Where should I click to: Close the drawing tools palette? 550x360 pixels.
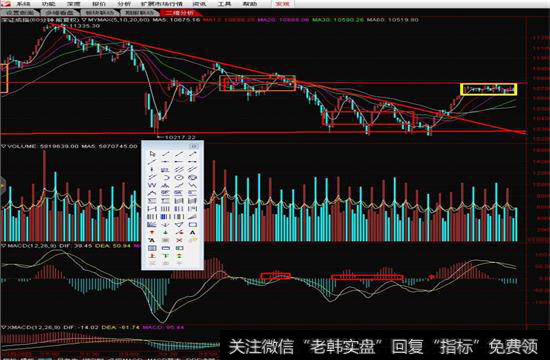click(195, 146)
